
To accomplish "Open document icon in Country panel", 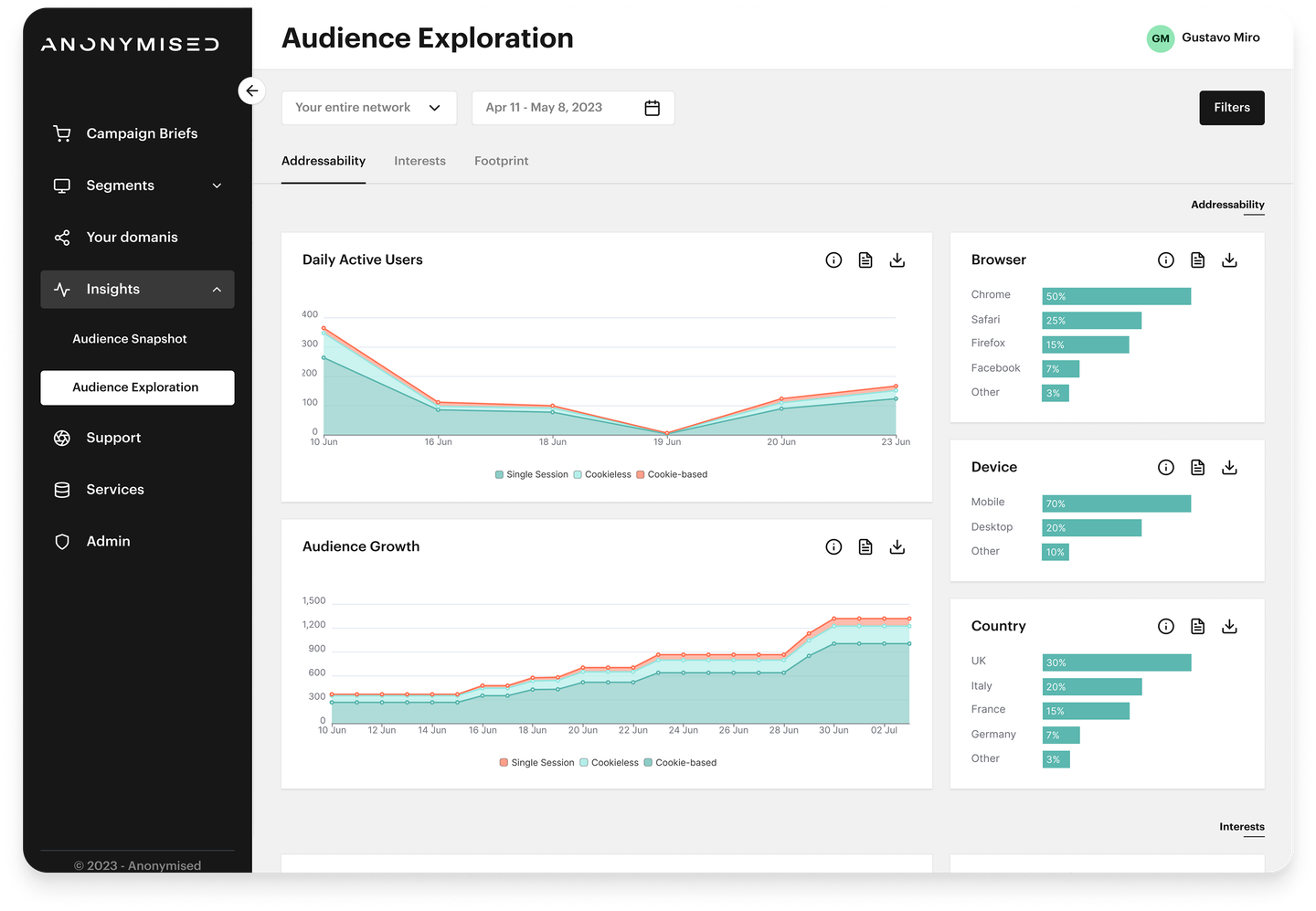I will [x=1198, y=627].
